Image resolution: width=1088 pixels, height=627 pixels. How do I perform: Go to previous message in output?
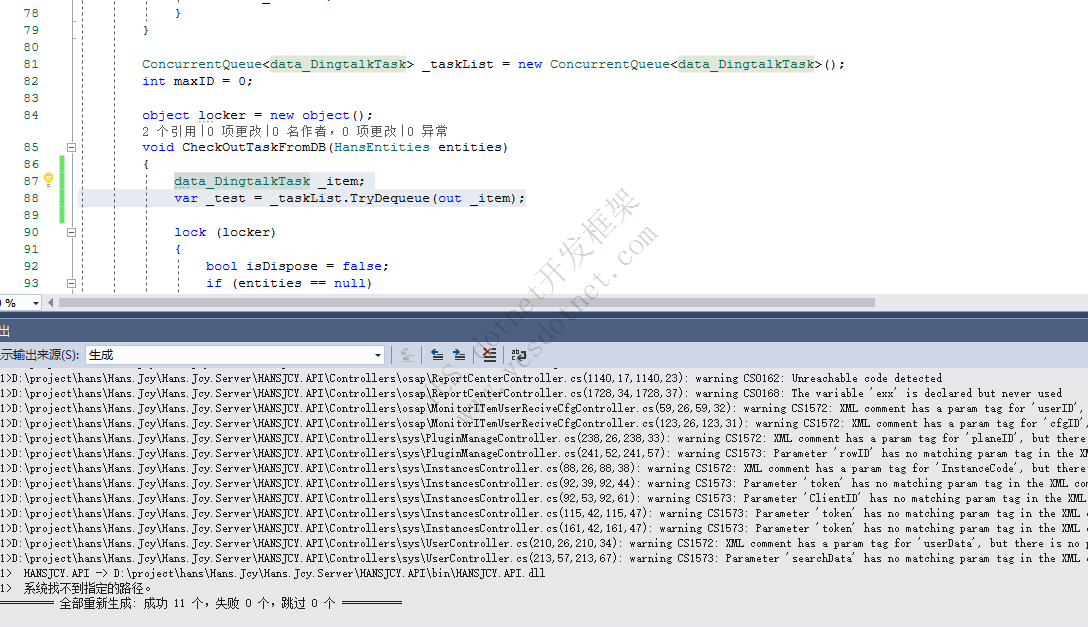pos(437,354)
